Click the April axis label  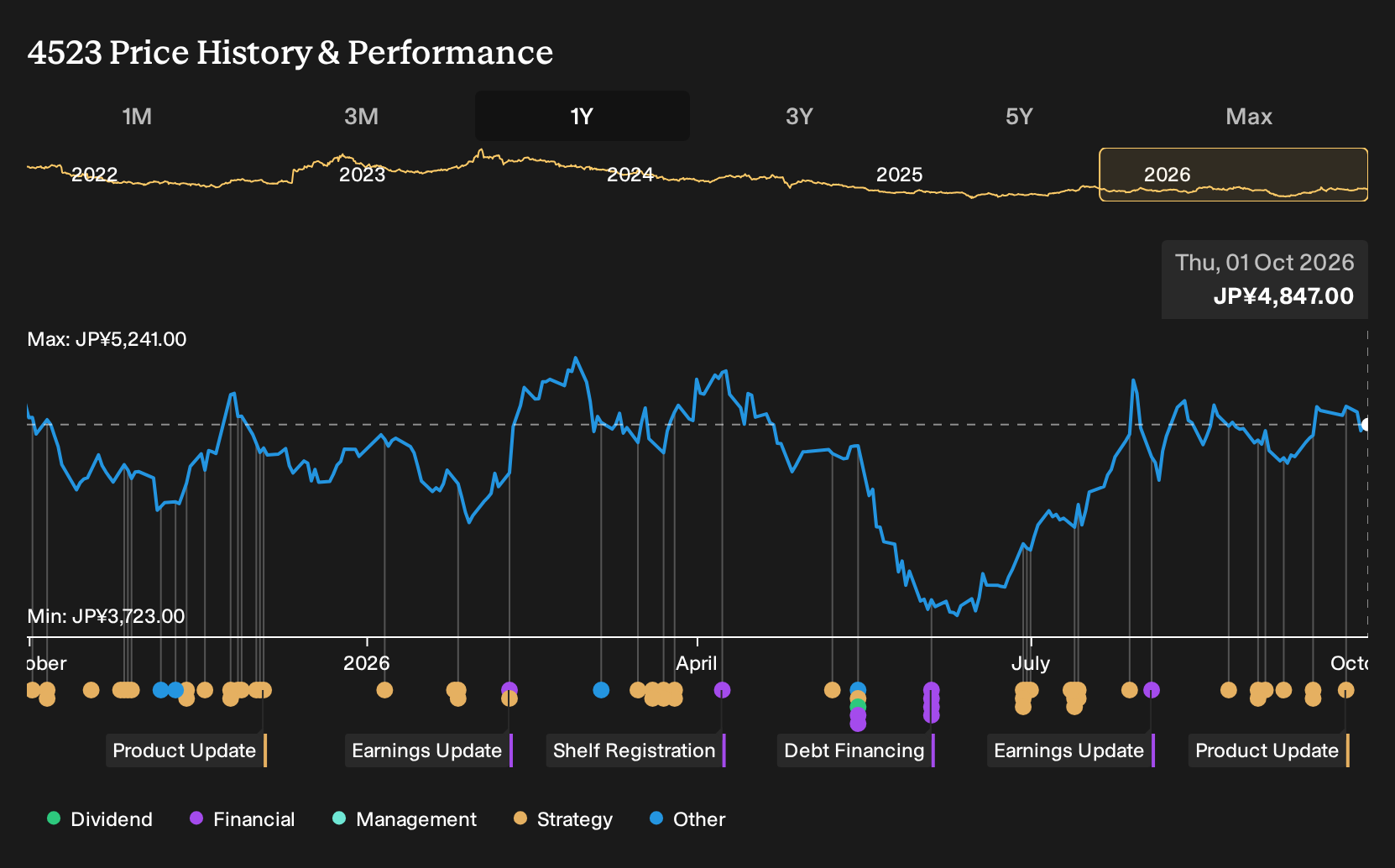tap(697, 663)
